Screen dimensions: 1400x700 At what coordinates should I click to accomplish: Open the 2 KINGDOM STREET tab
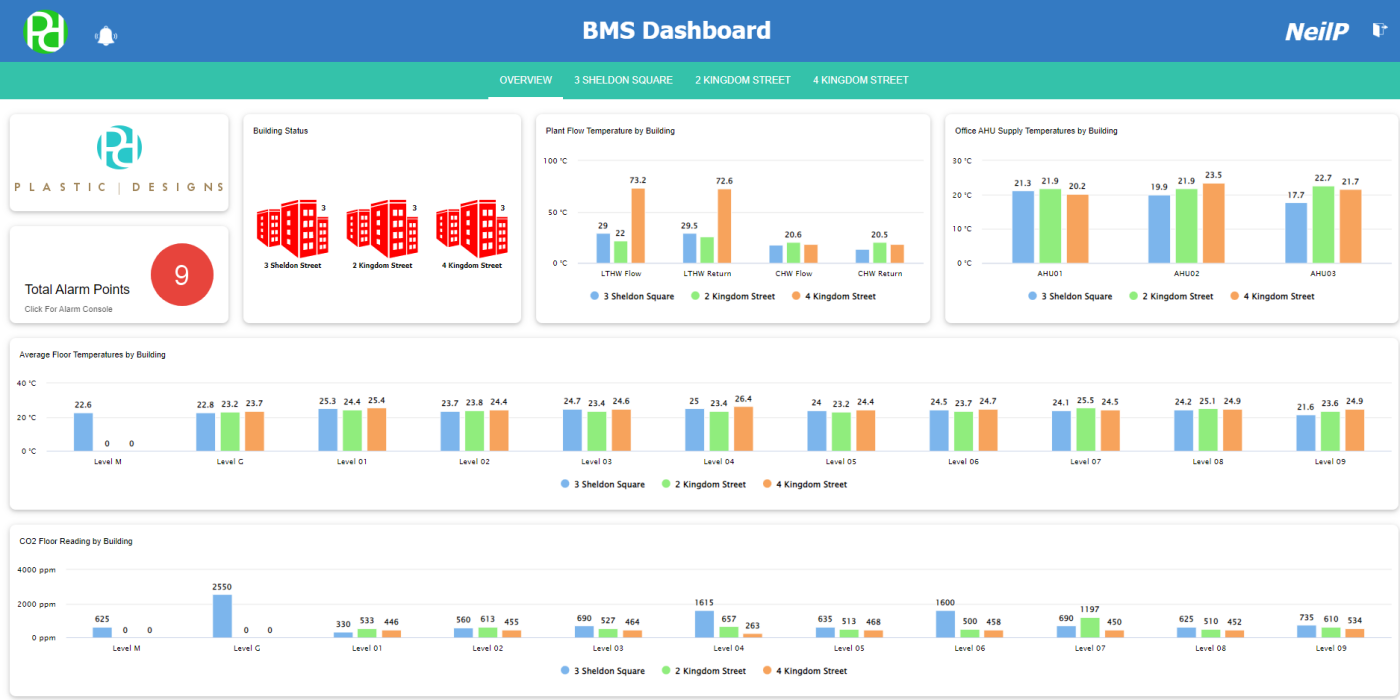pos(743,80)
